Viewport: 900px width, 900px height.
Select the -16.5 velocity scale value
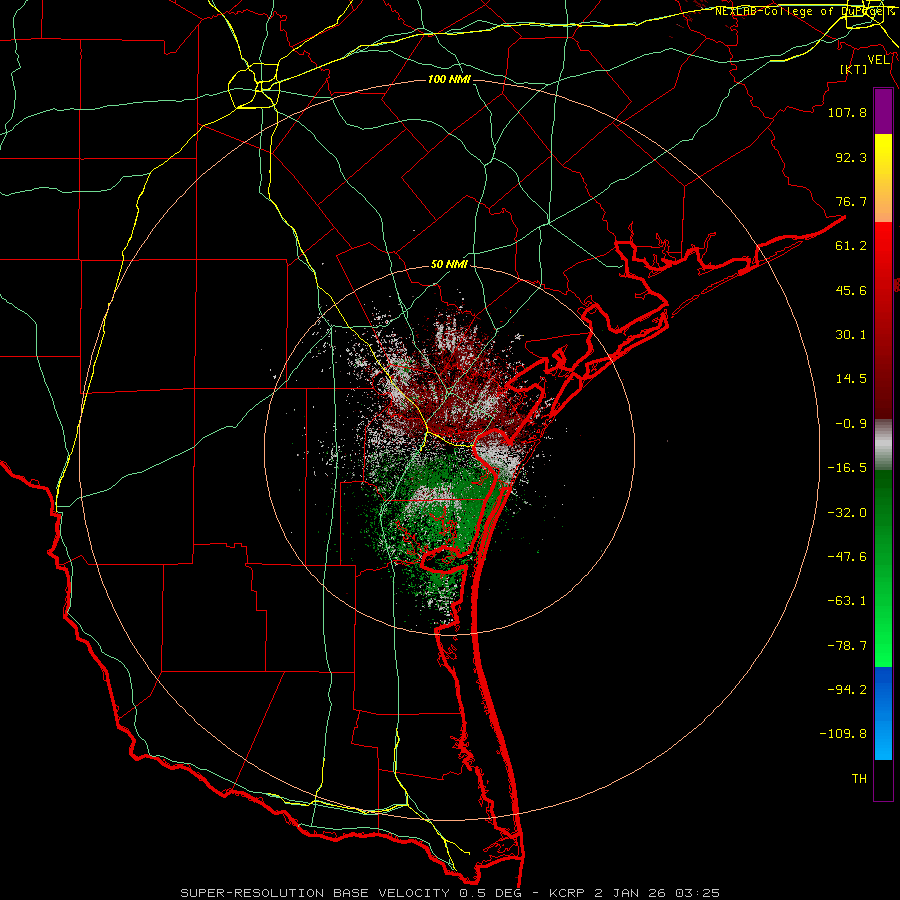[x=847, y=468]
